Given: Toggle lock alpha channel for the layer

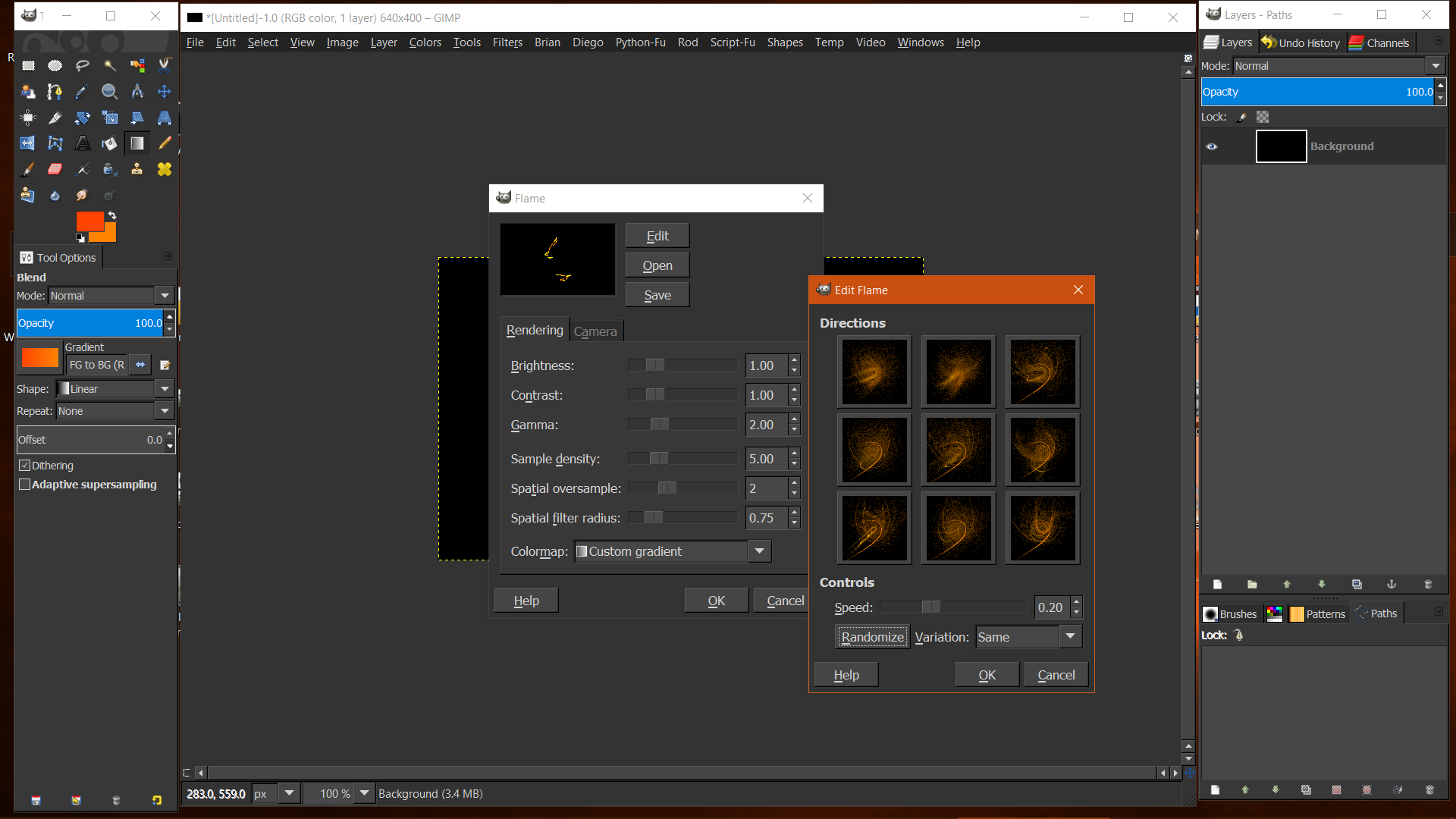Looking at the screenshot, I should pos(1263,117).
